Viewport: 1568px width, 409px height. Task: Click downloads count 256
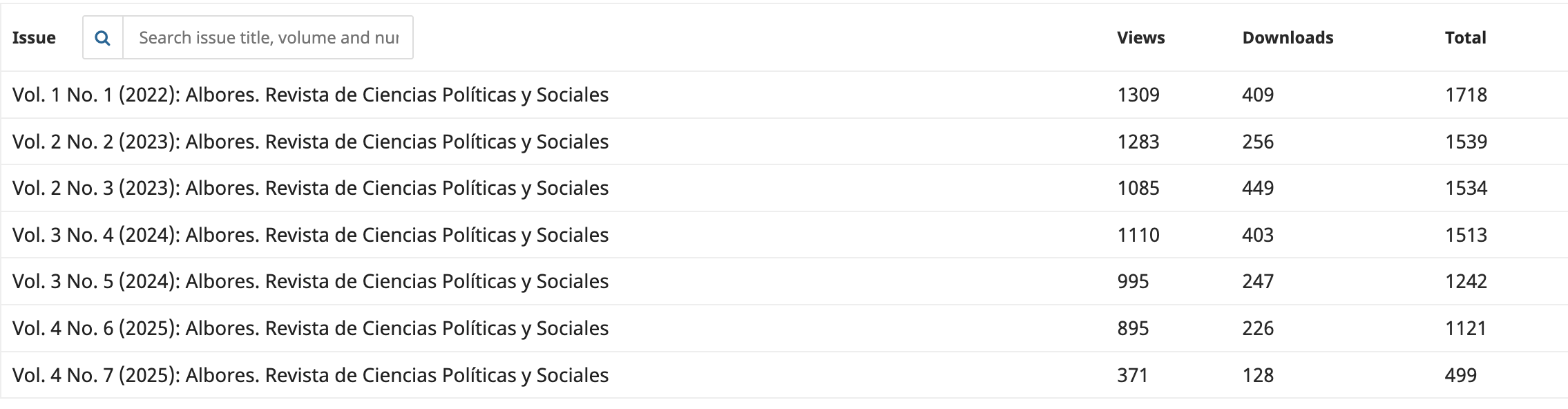[x=1258, y=142]
